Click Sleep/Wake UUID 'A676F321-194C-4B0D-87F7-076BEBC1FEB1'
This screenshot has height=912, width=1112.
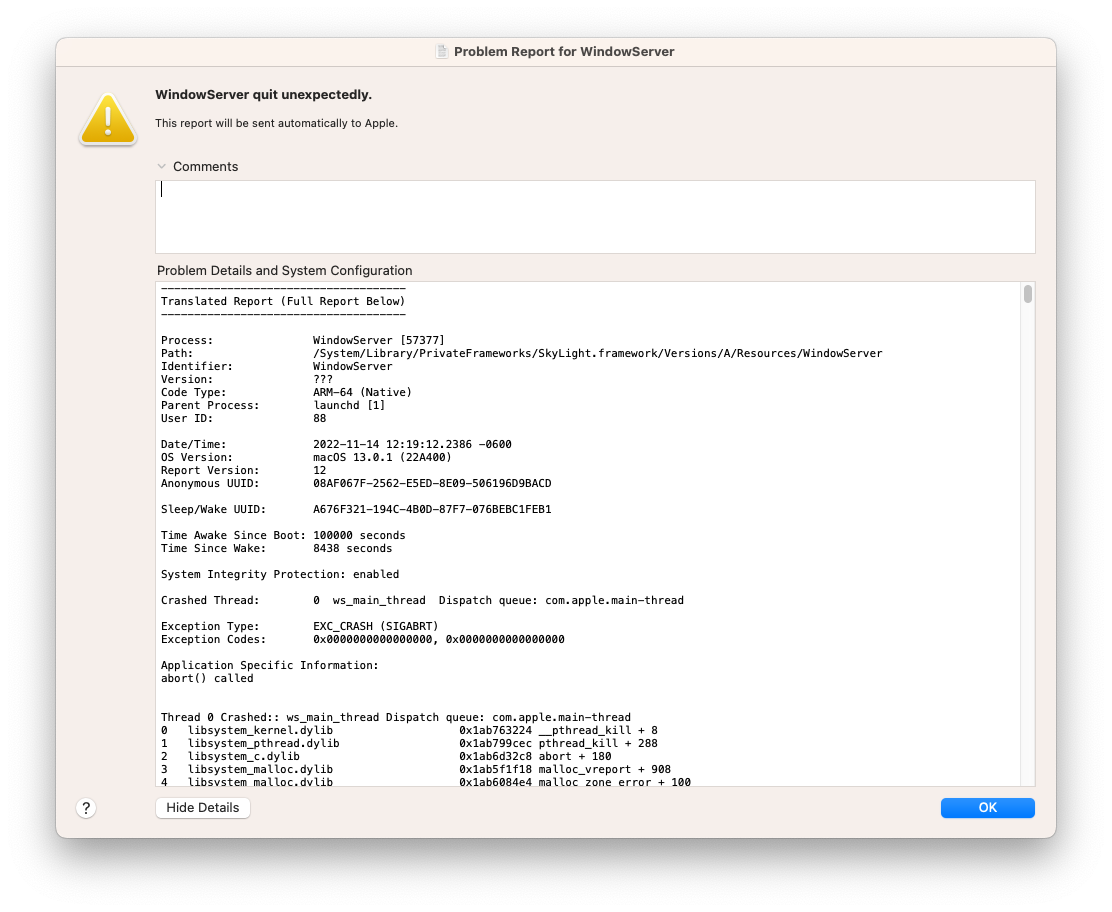pyautogui.click(x=432, y=509)
